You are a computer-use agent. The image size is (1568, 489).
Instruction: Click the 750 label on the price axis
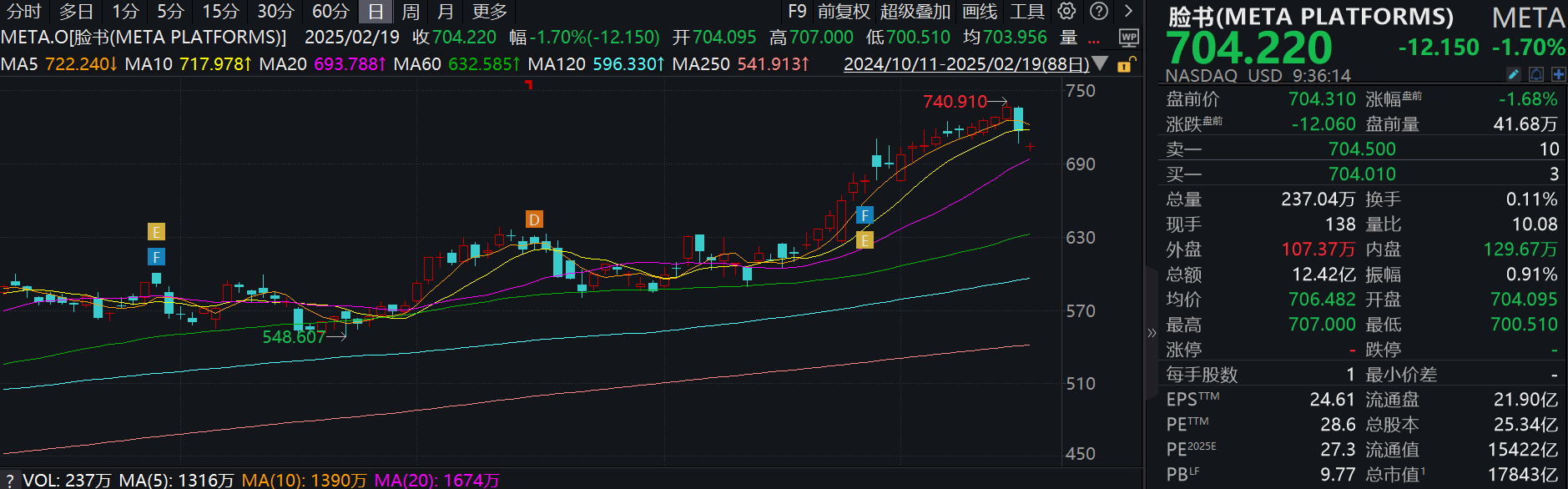1081,91
